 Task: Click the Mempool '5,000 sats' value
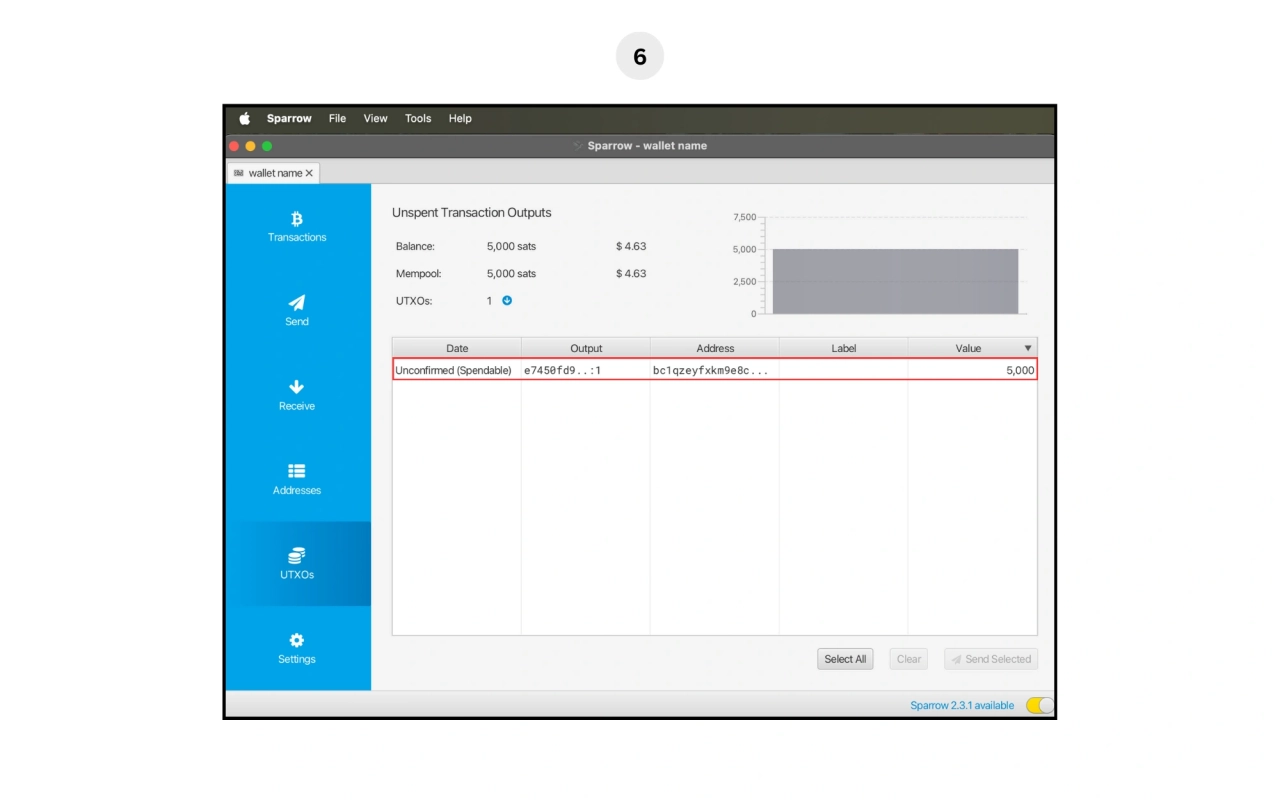point(511,273)
